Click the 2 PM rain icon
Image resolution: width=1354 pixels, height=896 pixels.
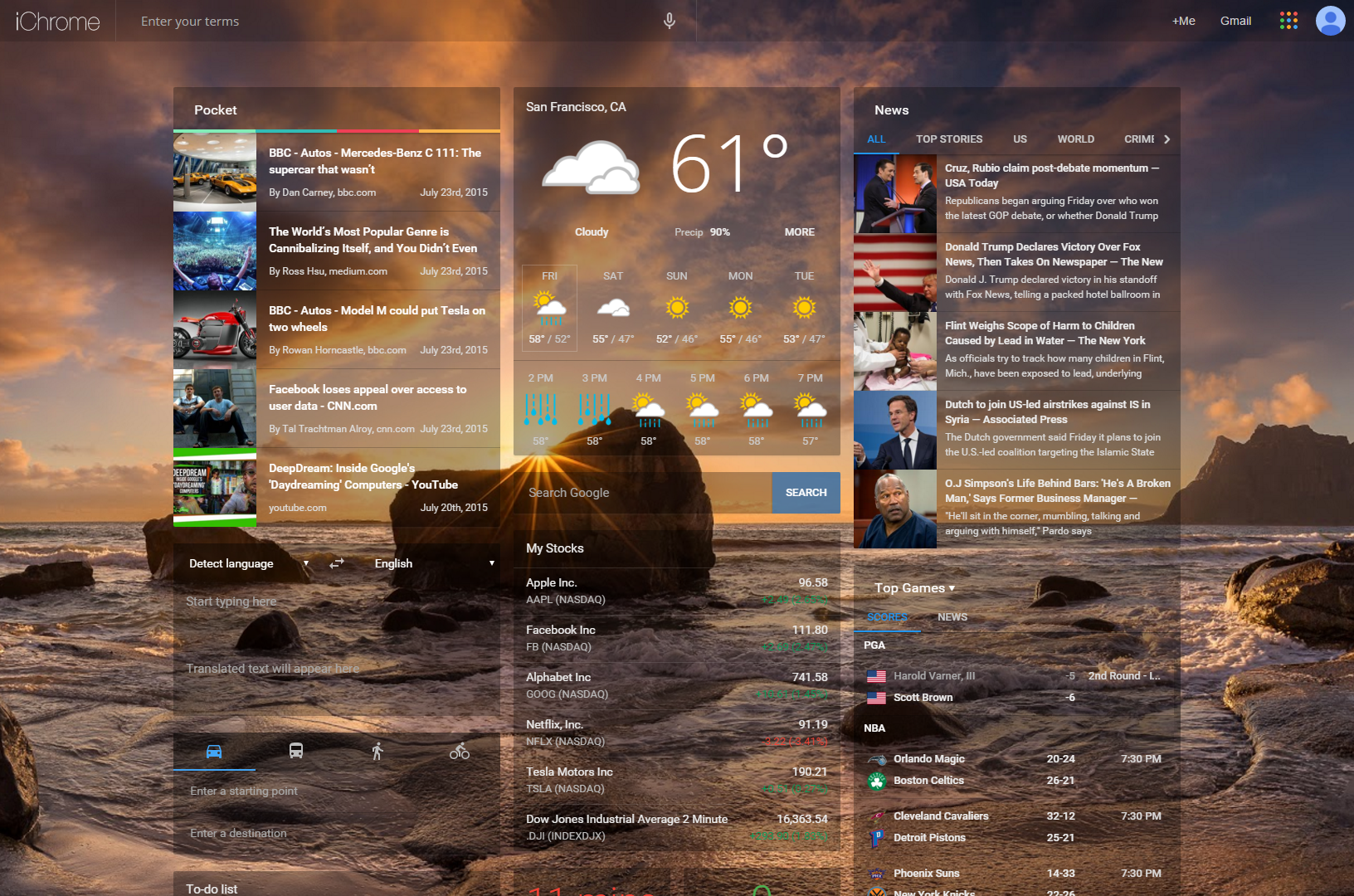point(540,410)
